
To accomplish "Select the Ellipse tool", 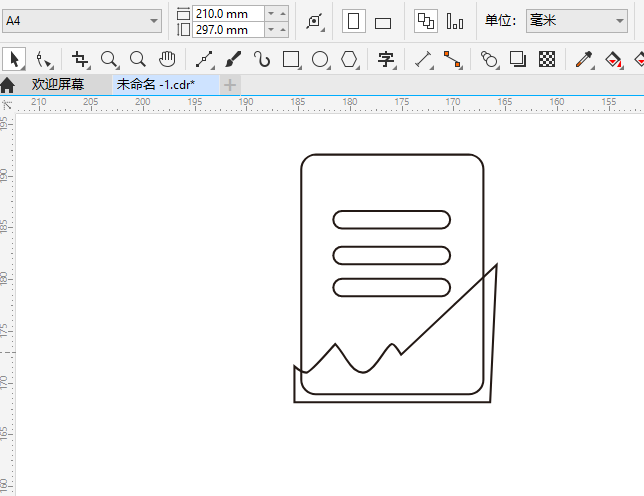I will [320, 60].
